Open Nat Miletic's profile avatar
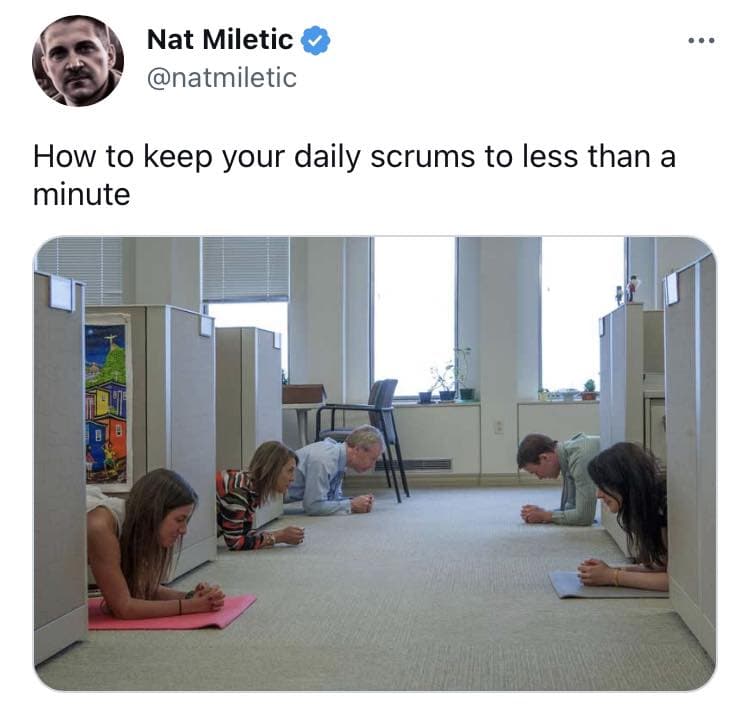This screenshot has height=710, width=750. click(78, 60)
